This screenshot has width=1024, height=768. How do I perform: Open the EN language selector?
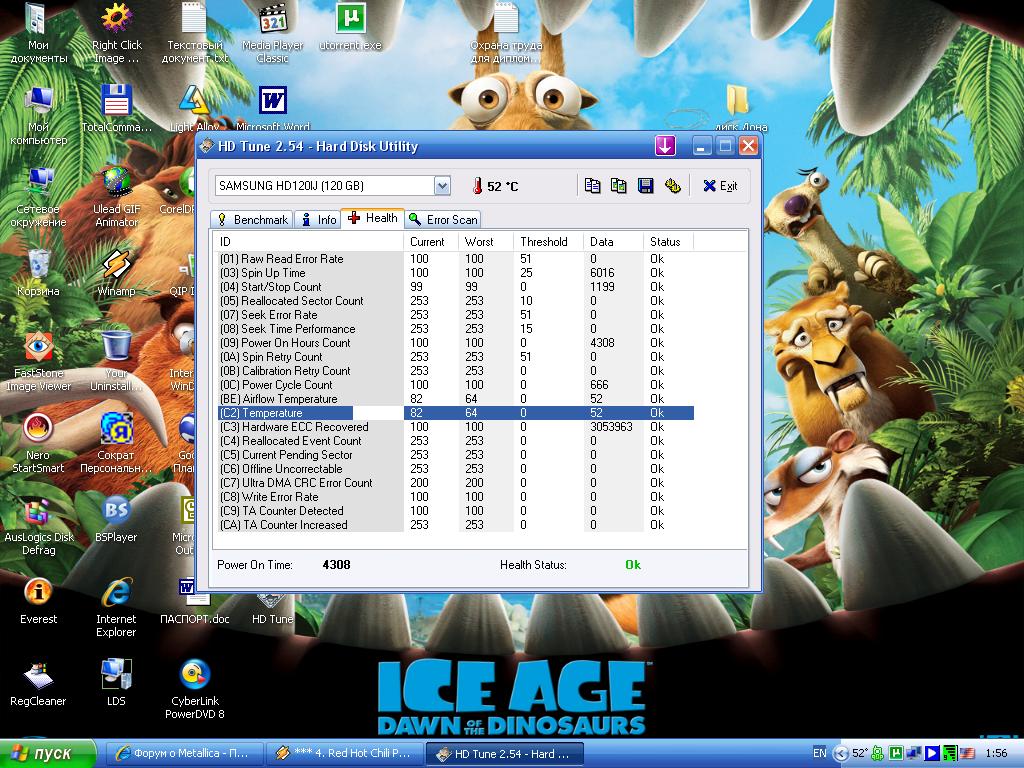819,753
